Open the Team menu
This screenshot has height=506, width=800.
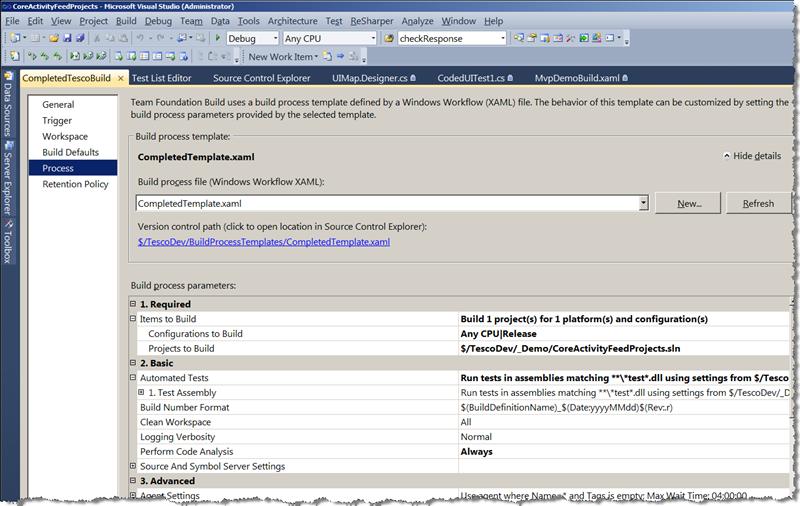[191, 21]
